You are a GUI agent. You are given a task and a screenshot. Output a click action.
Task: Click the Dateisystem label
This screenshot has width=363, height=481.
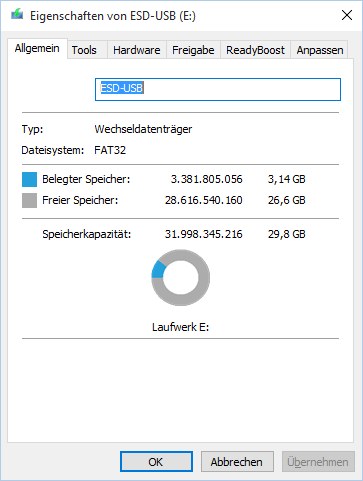[53, 150]
